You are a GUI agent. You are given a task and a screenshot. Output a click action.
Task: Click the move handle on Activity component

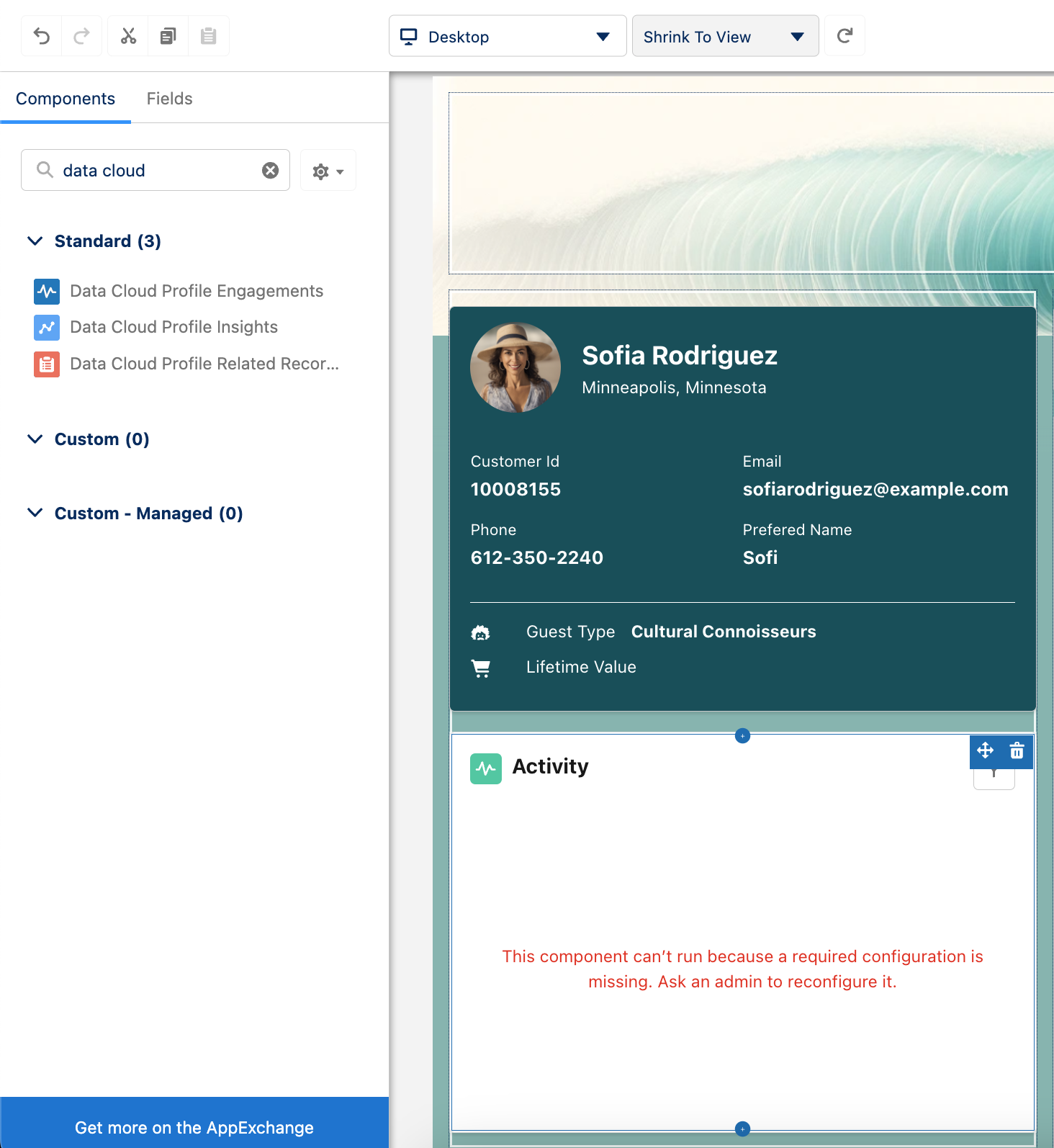[986, 751]
